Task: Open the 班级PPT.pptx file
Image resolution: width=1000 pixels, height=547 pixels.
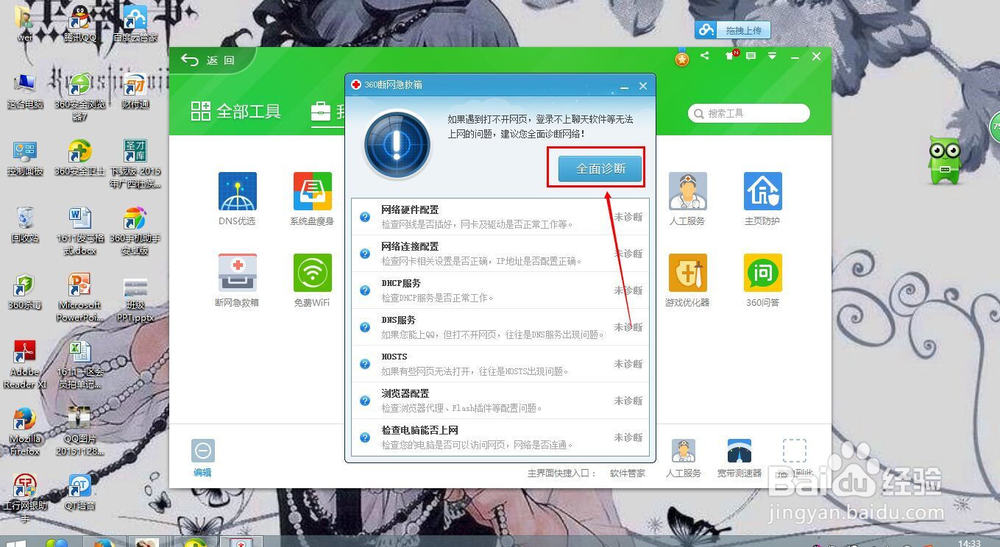Action: click(x=135, y=300)
